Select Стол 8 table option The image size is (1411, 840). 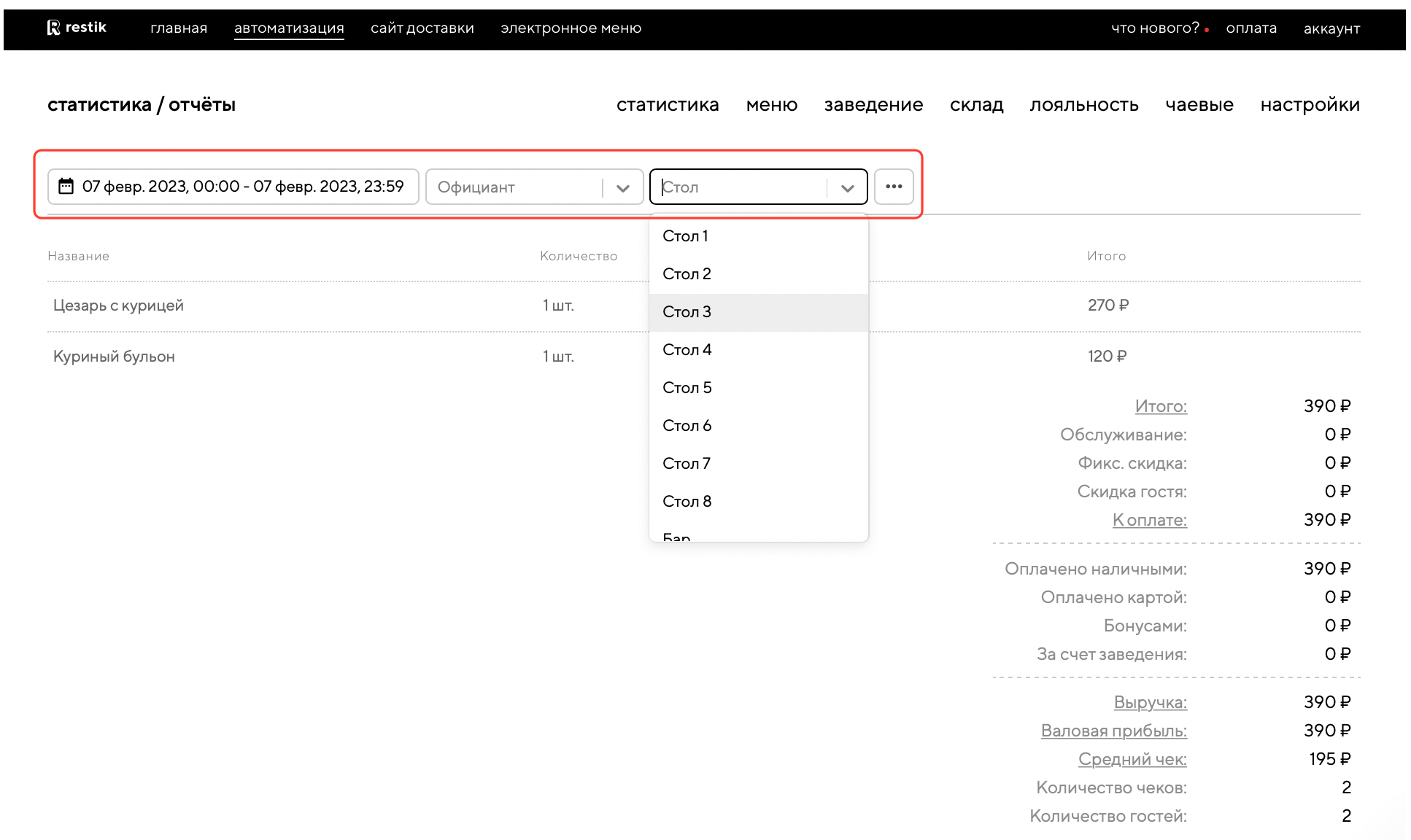[687, 502]
